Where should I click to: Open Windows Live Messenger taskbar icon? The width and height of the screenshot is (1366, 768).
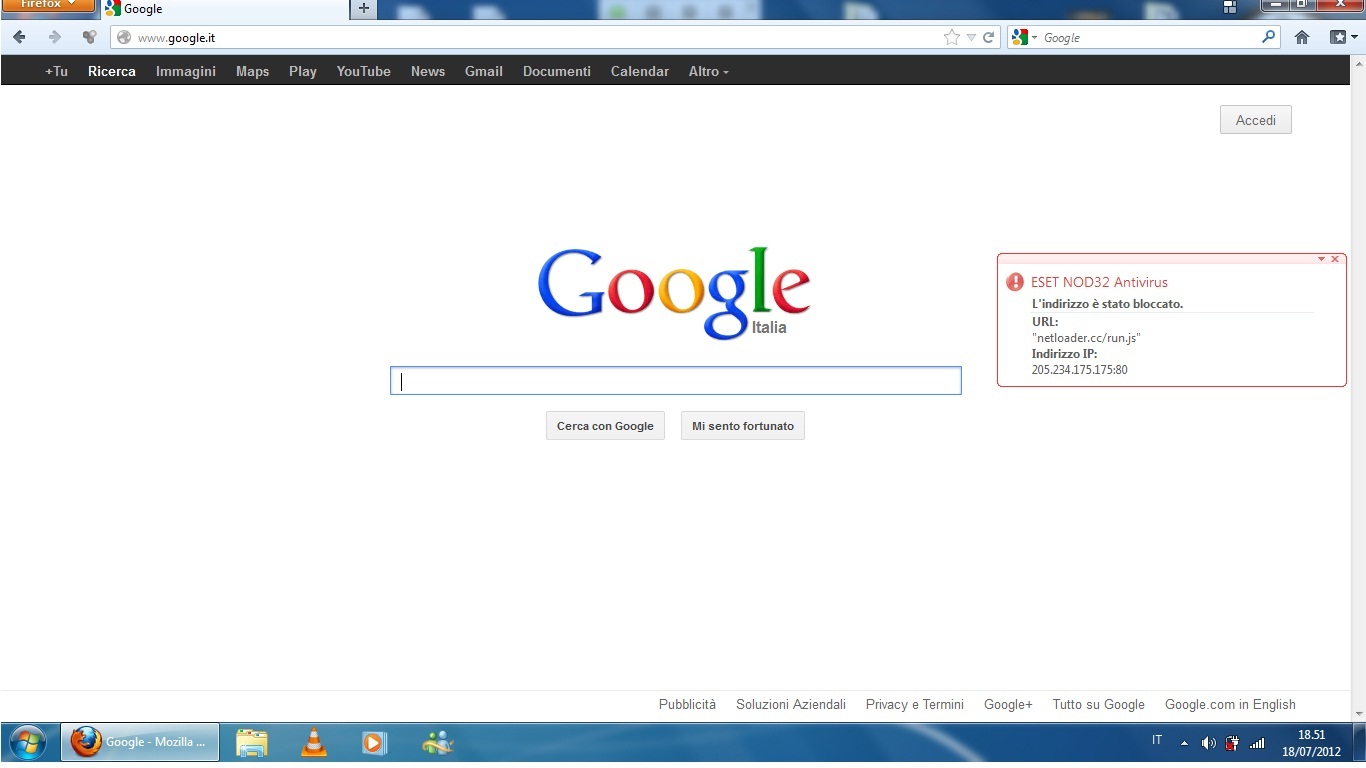click(x=438, y=742)
